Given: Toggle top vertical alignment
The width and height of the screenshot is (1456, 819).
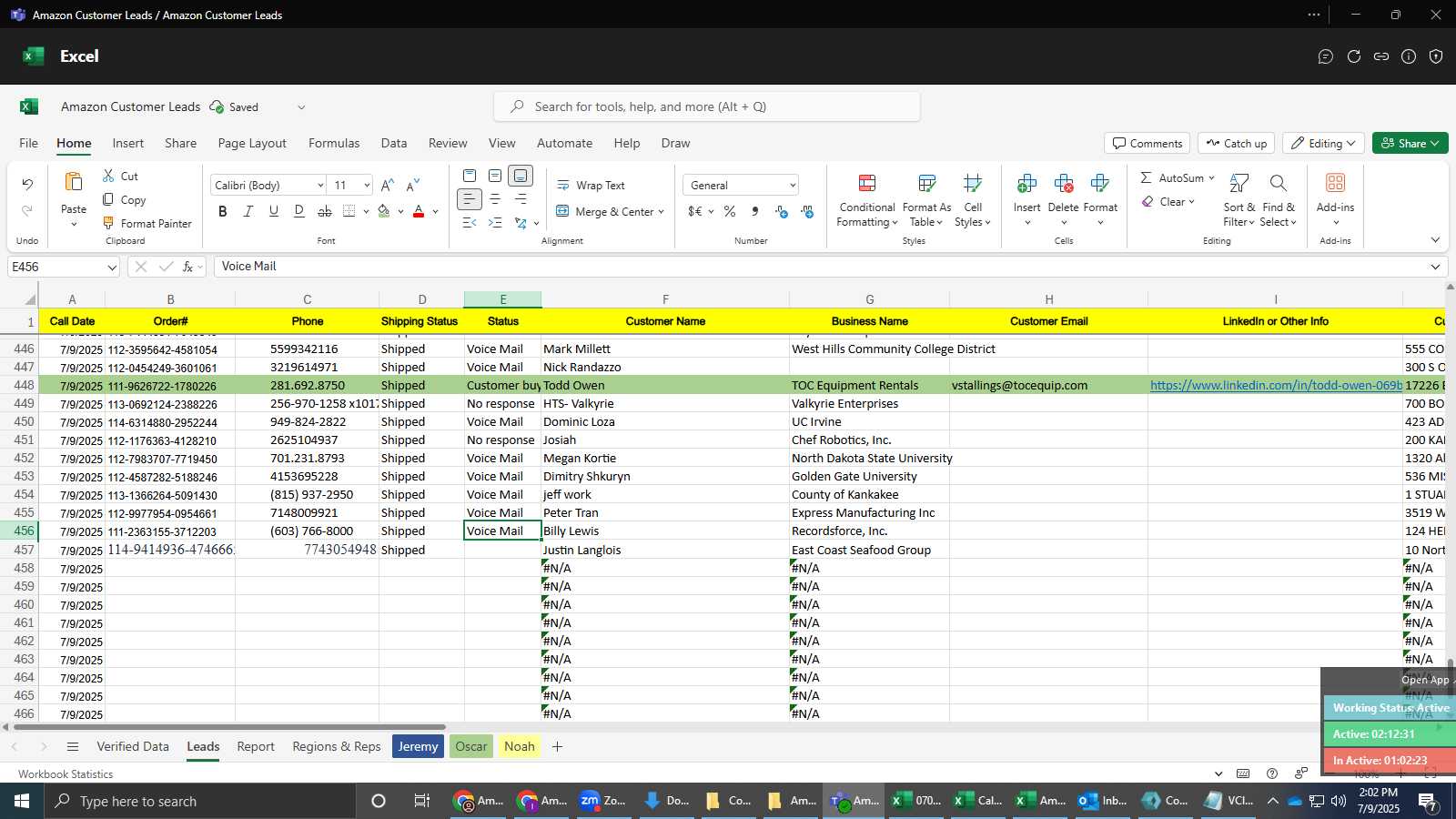Looking at the screenshot, I should click(x=470, y=176).
